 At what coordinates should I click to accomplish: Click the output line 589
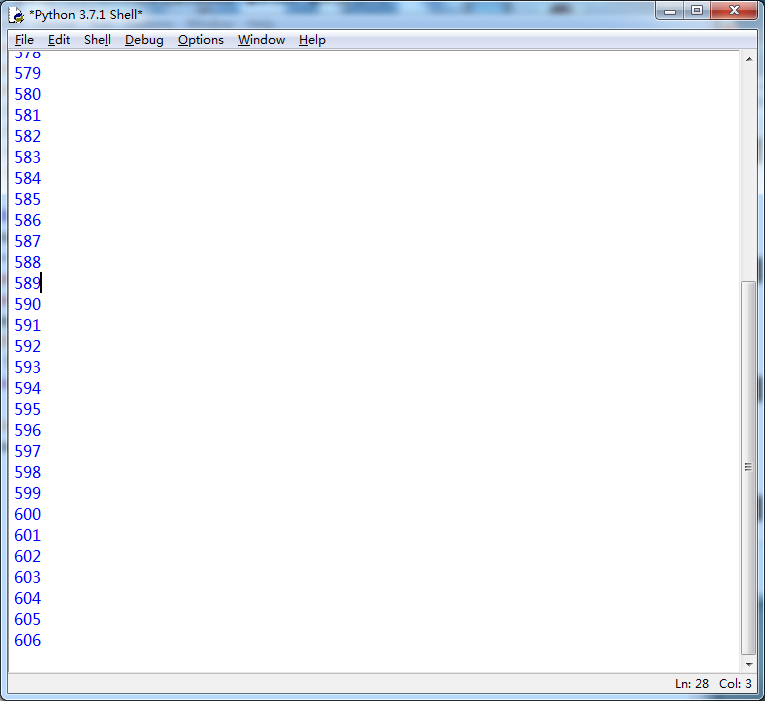coord(28,283)
